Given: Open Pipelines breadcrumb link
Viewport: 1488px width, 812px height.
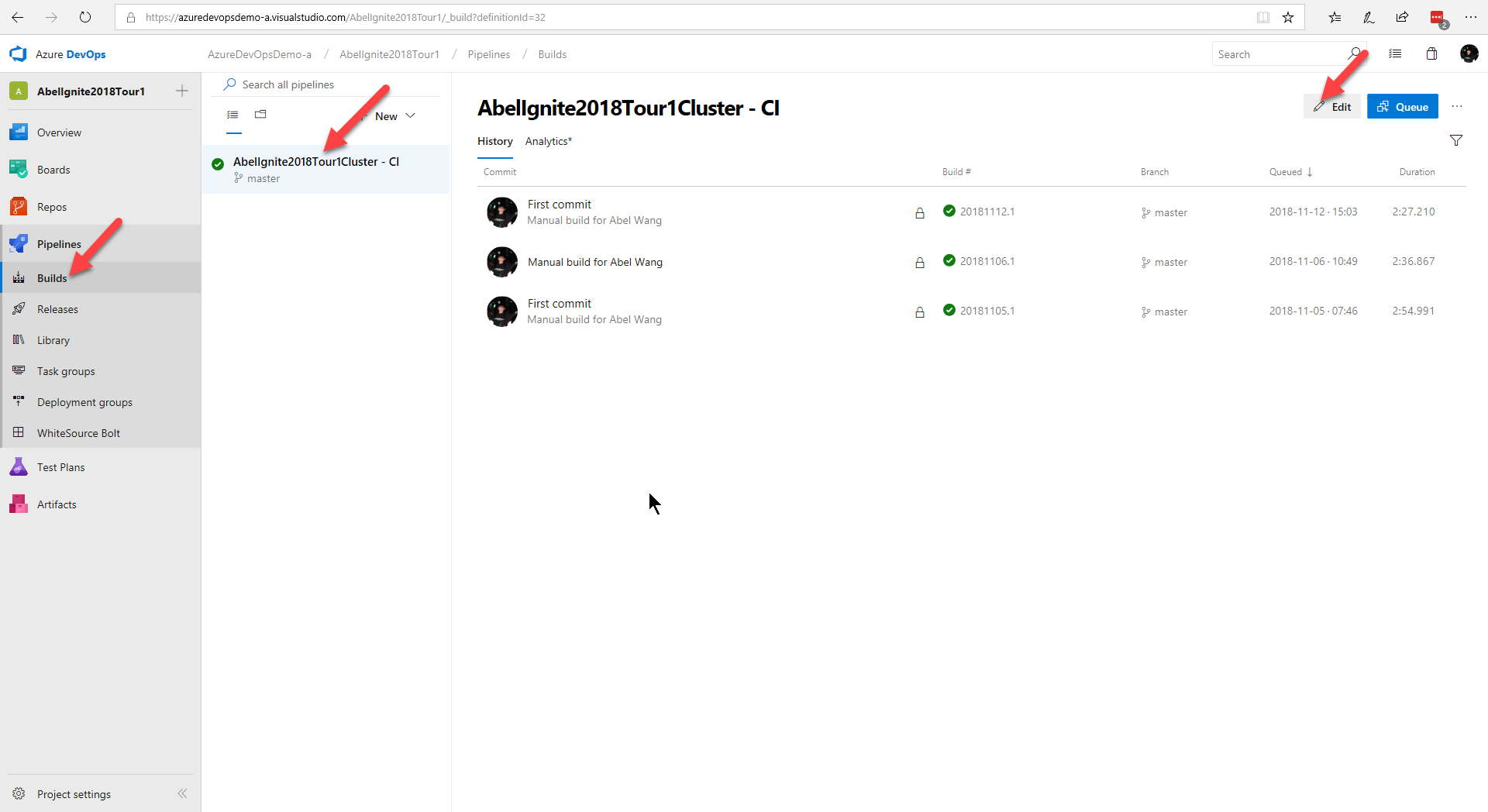Looking at the screenshot, I should (488, 54).
